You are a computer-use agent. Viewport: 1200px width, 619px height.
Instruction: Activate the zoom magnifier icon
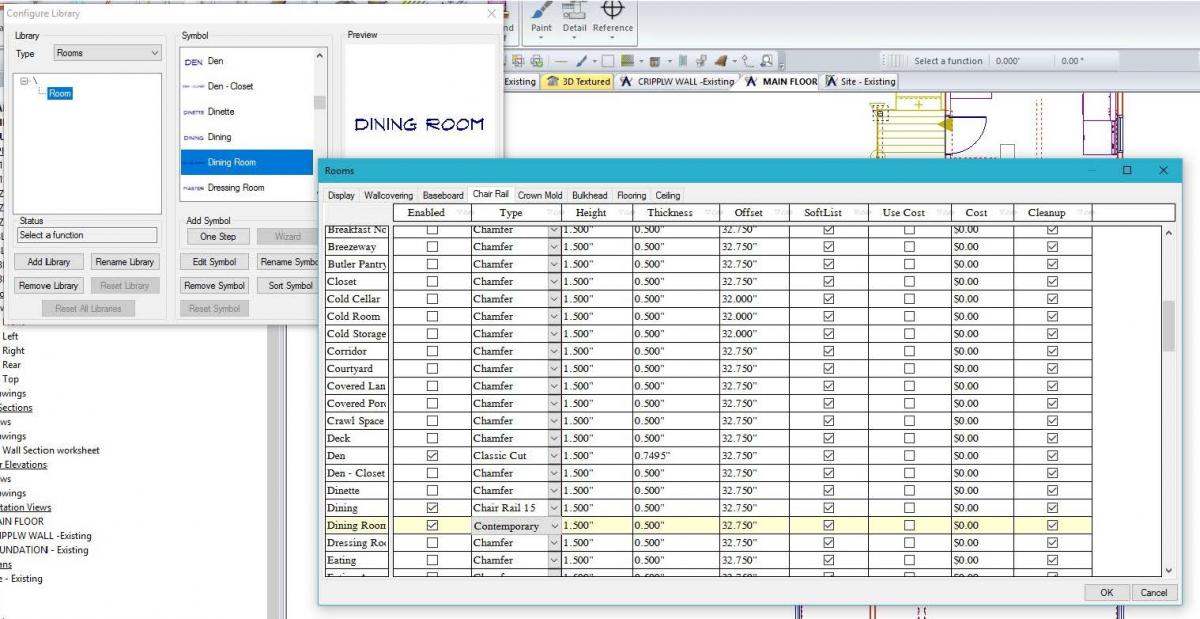point(769,61)
